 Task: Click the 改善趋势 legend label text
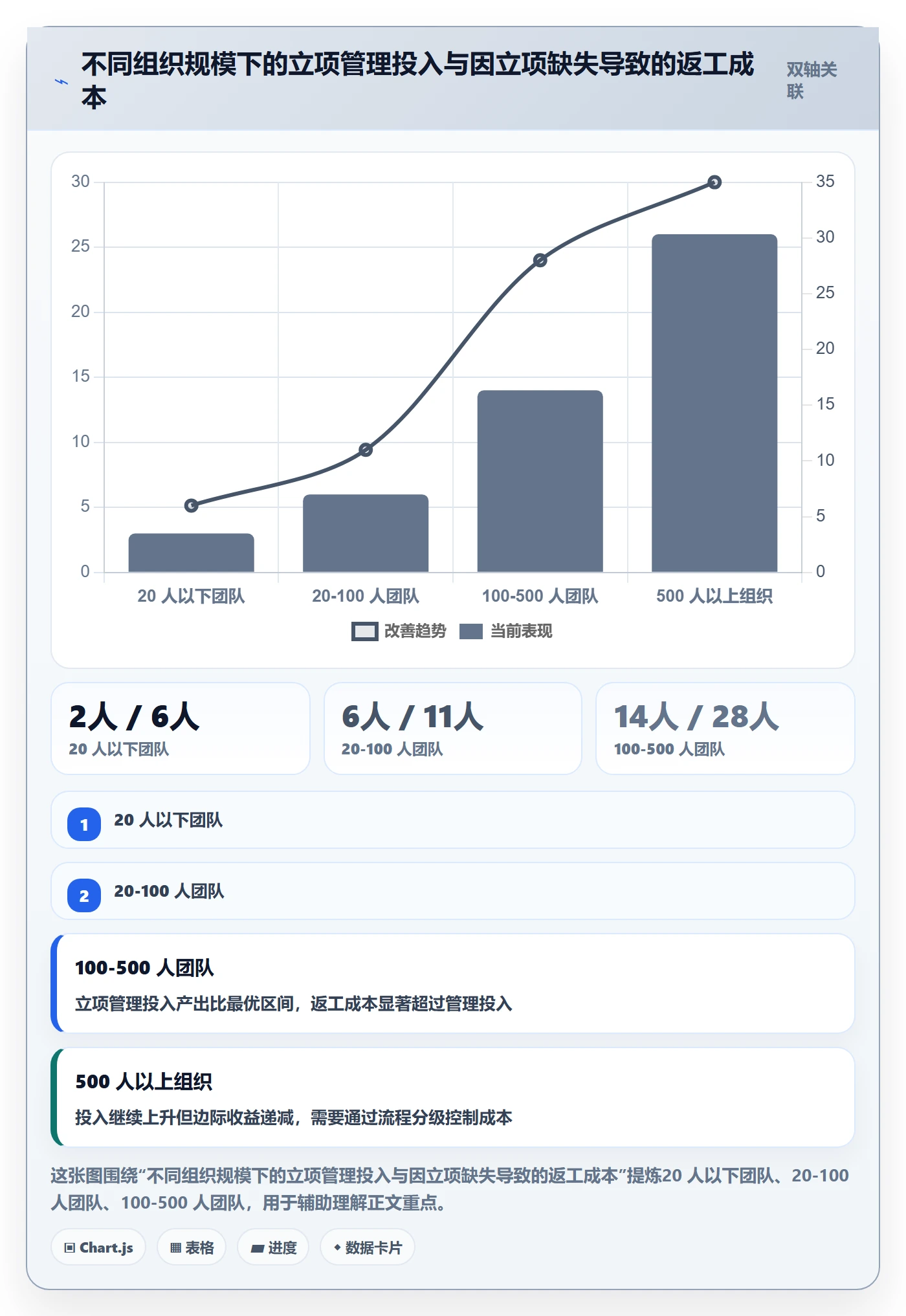coord(415,631)
